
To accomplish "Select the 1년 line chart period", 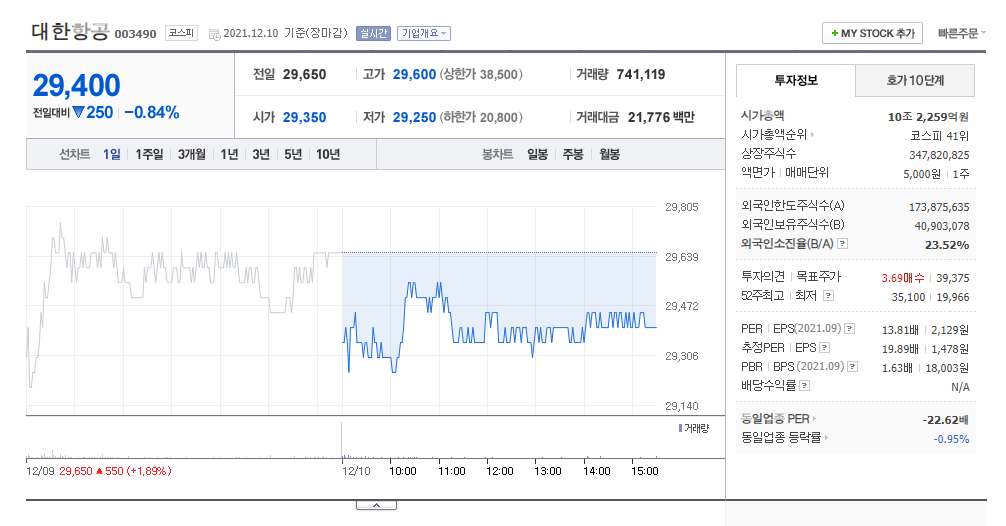I will pos(229,155).
